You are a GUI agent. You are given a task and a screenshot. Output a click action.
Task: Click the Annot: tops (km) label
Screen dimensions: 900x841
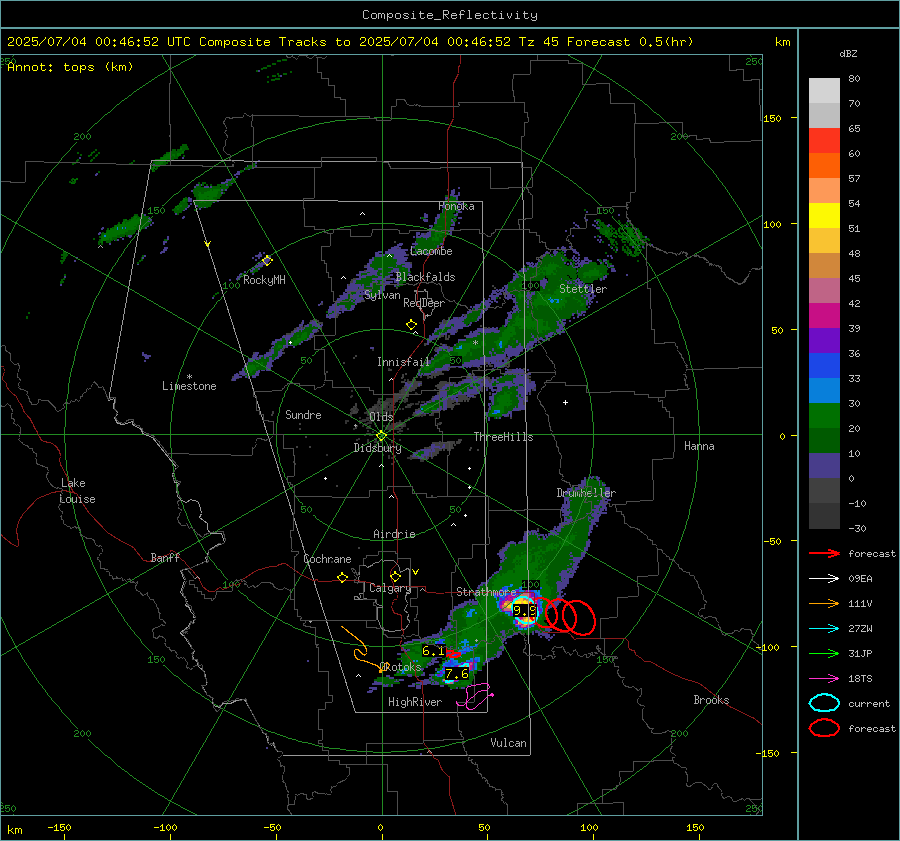70,67
